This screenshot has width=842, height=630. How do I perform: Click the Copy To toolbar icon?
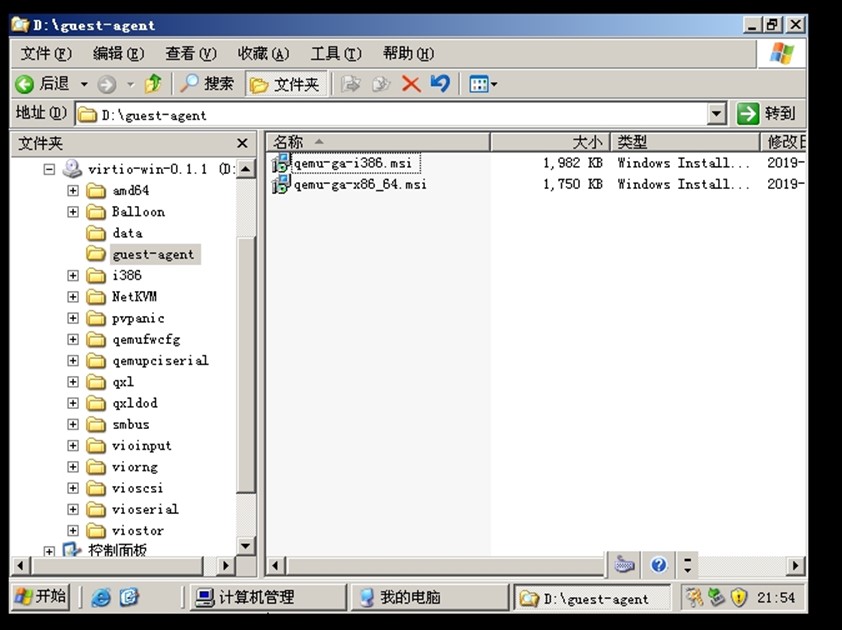coord(381,84)
